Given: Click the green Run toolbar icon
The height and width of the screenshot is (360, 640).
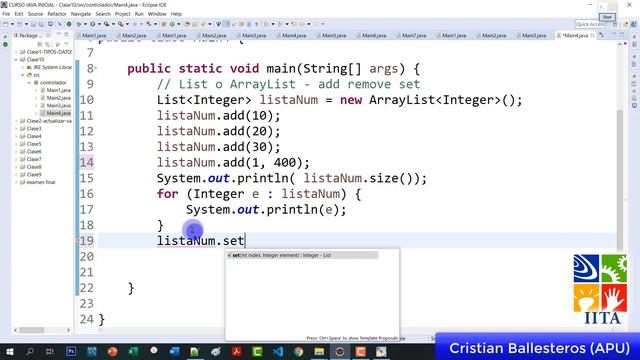Looking at the screenshot, I should point(93,24).
